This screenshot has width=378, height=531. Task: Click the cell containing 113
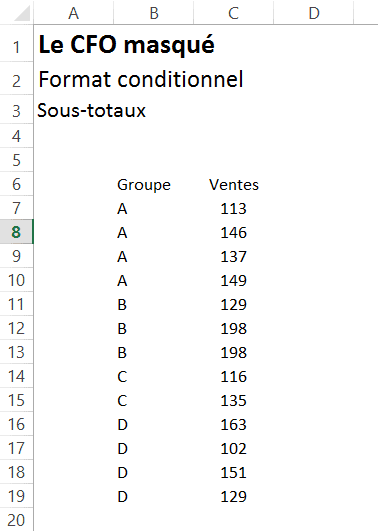click(x=233, y=208)
